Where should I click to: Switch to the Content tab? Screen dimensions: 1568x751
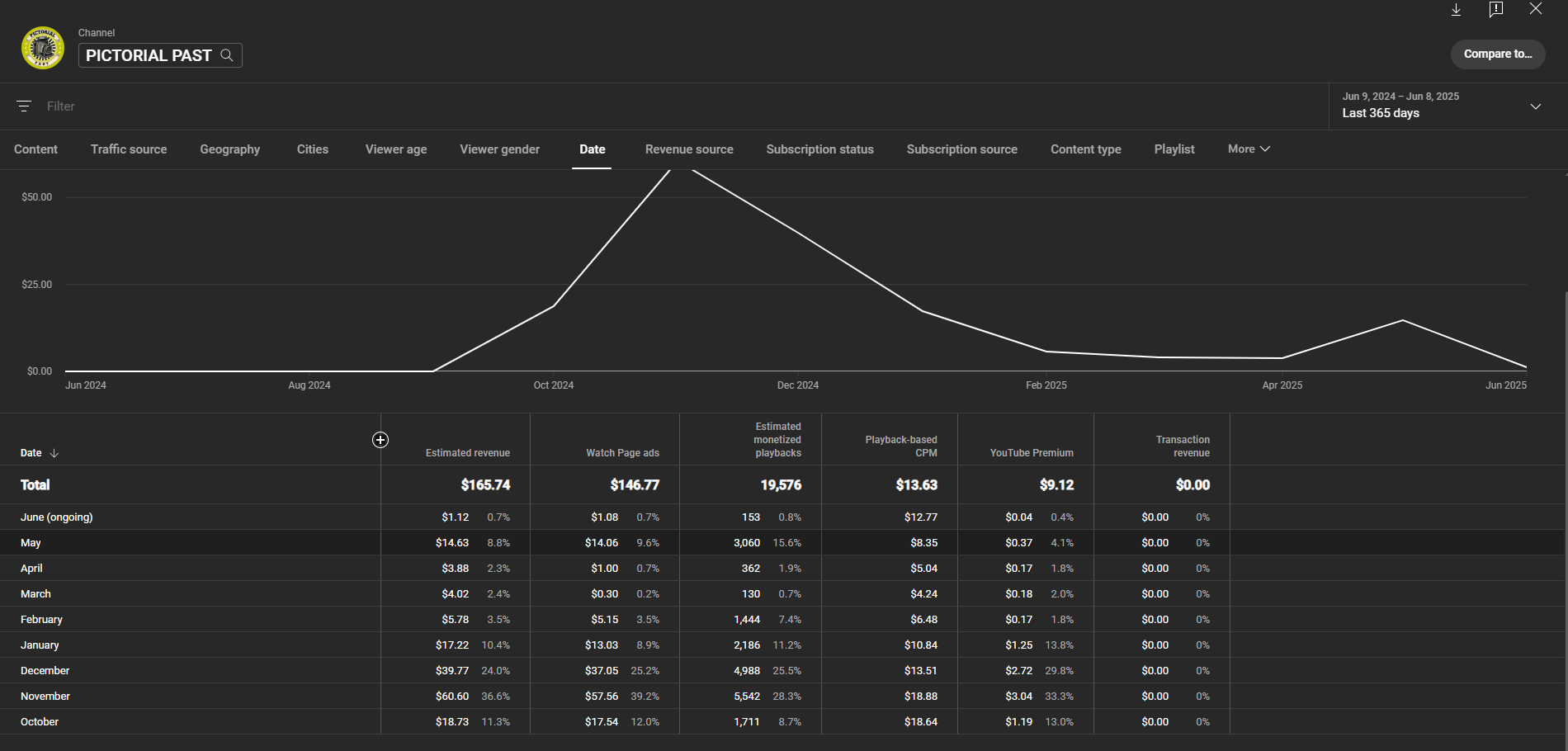pos(35,149)
